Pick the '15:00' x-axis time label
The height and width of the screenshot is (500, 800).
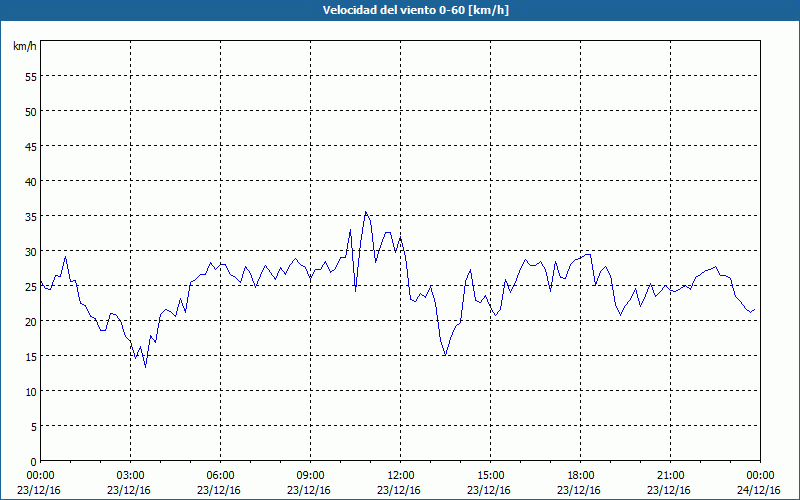click(490, 476)
